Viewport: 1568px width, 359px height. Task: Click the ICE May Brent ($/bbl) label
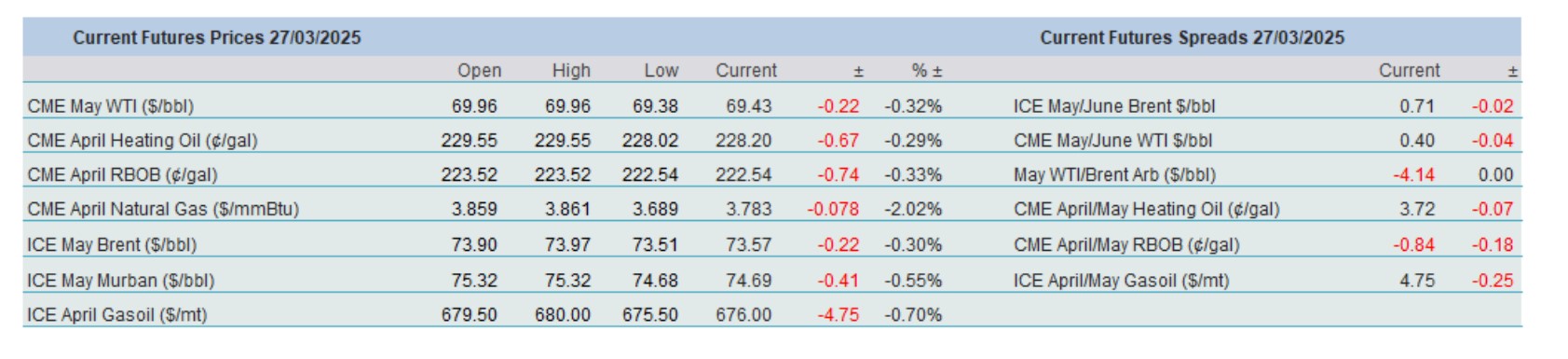click(x=112, y=245)
